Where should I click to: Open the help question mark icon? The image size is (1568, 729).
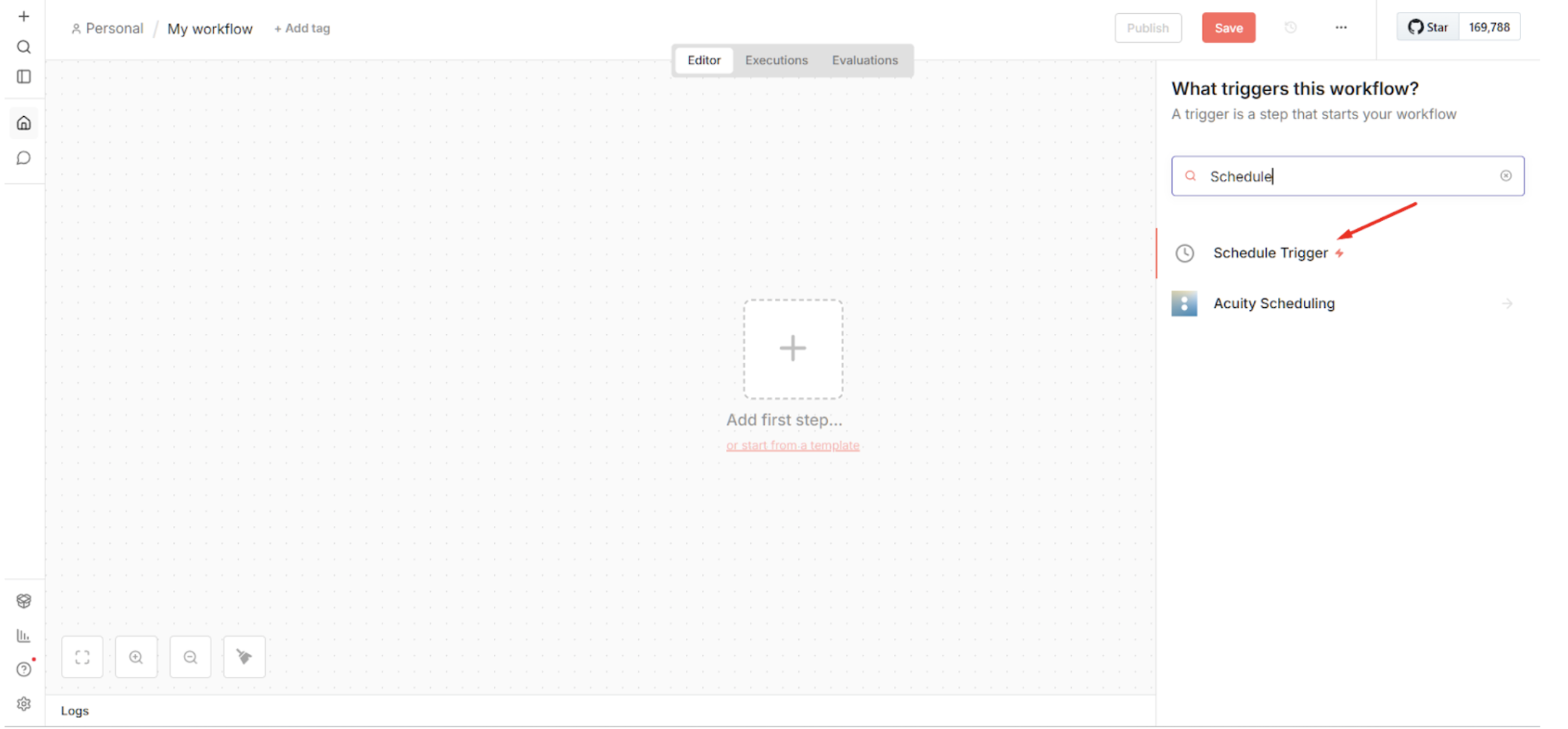24,669
